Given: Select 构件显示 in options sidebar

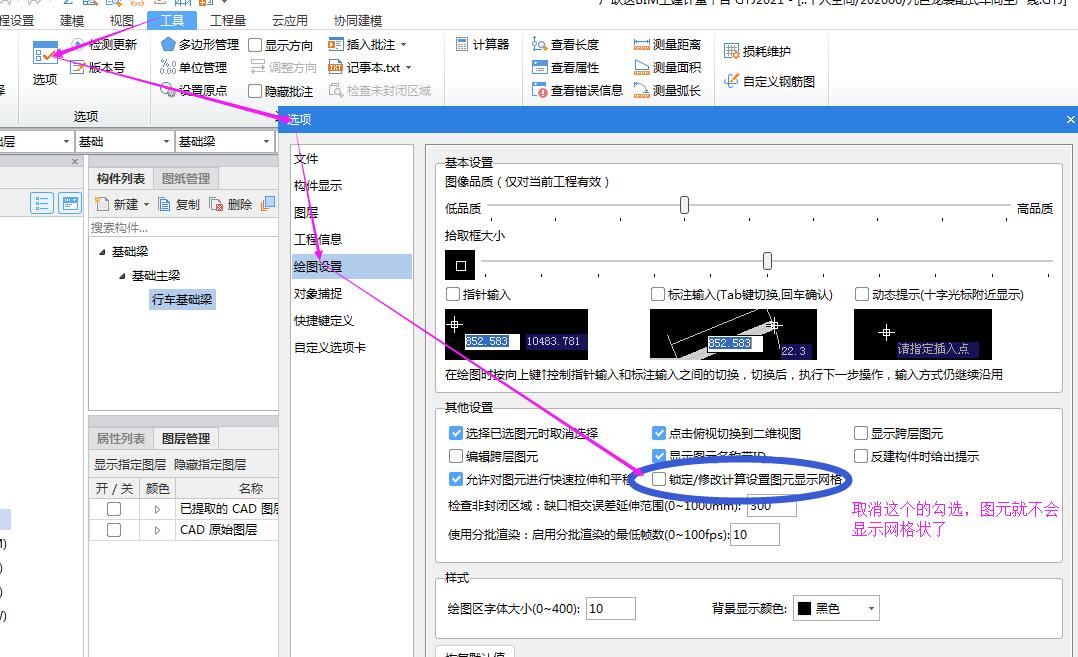Looking at the screenshot, I should pyautogui.click(x=318, y=186).
